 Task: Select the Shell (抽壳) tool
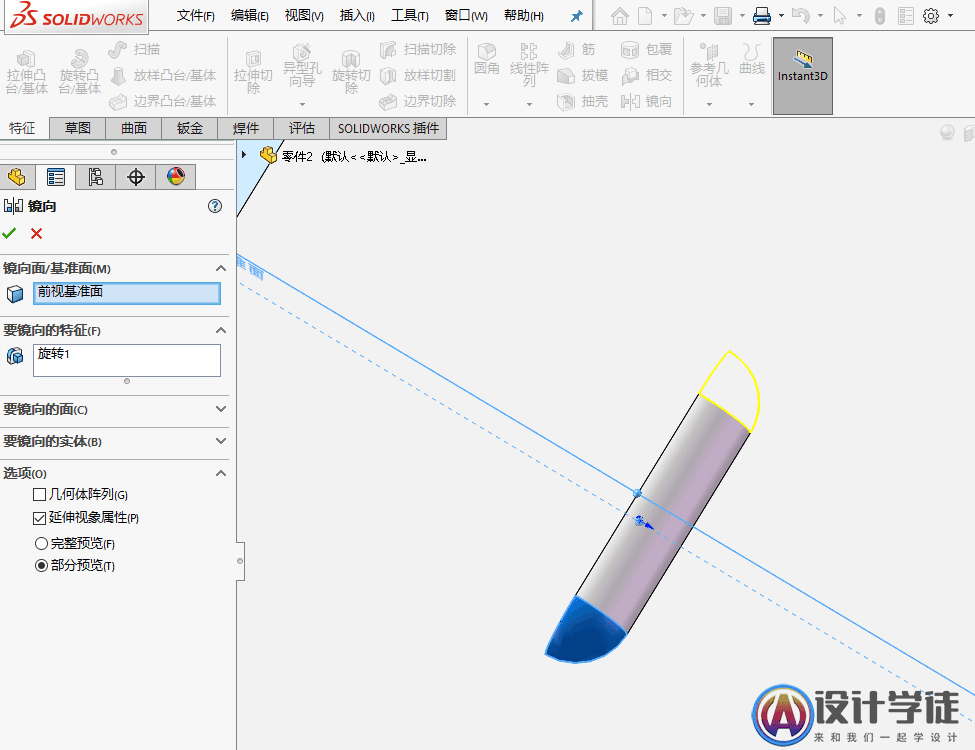[x=582, y=101]
